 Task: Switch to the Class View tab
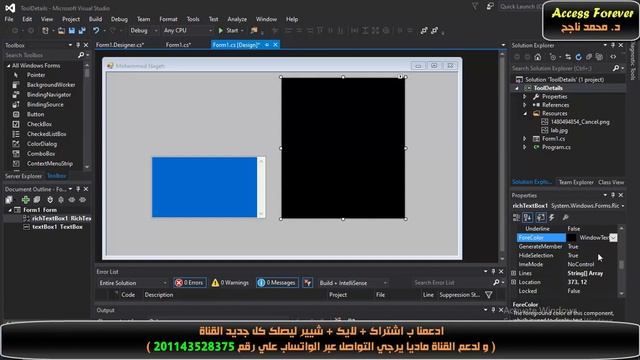[x=611, y=182]
